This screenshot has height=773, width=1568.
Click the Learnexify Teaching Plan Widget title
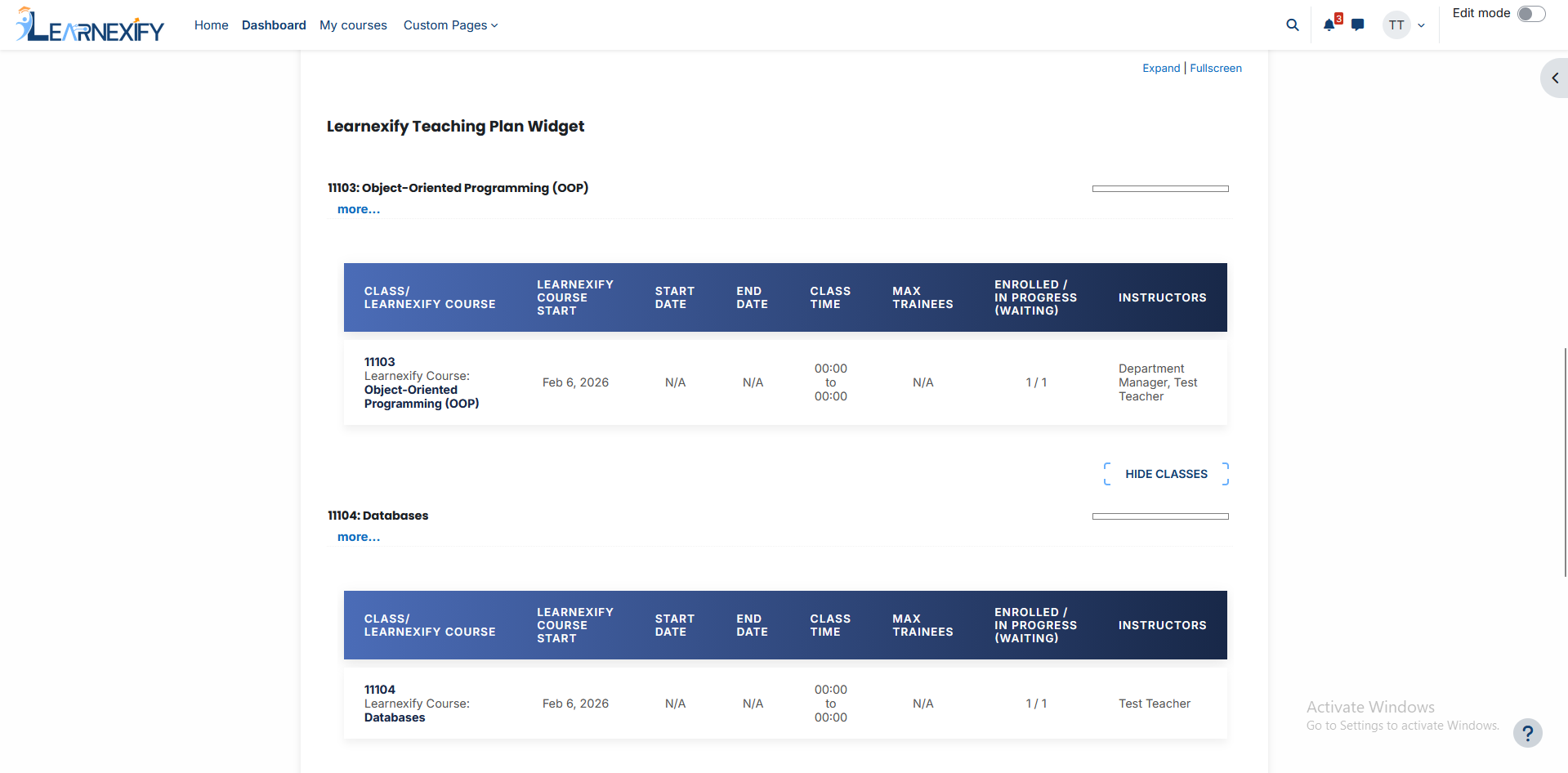[455, 126]
